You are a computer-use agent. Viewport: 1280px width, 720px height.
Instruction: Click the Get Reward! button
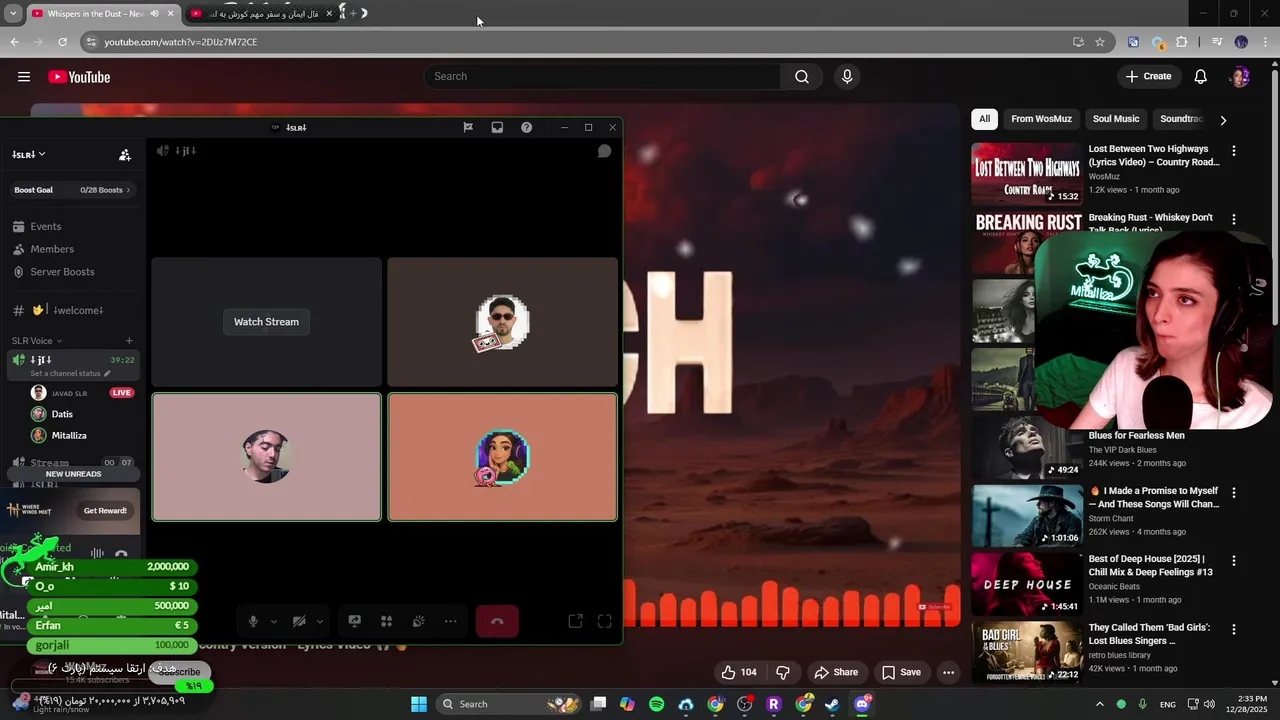(x=105, y=511)
